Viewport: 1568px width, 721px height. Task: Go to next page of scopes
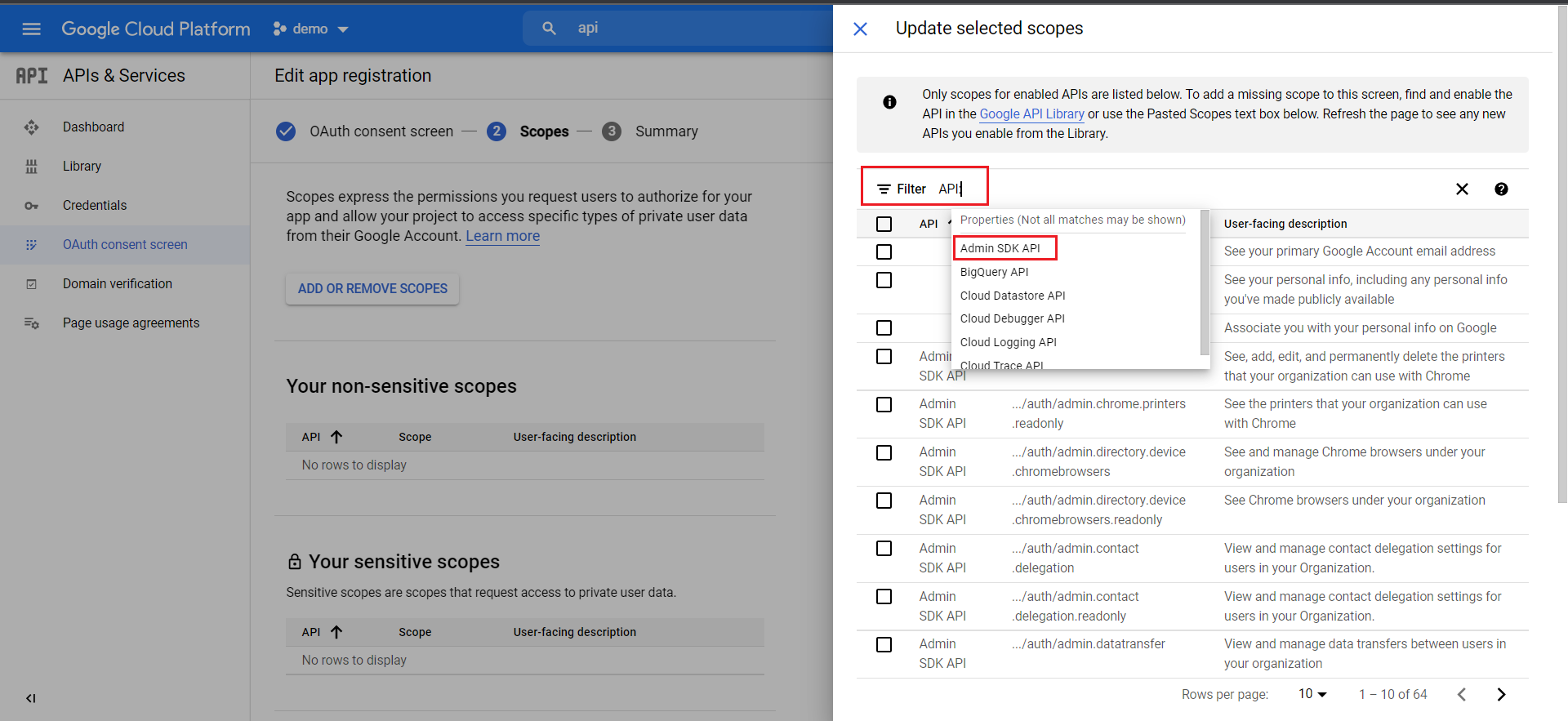[x=1501, y=694]
